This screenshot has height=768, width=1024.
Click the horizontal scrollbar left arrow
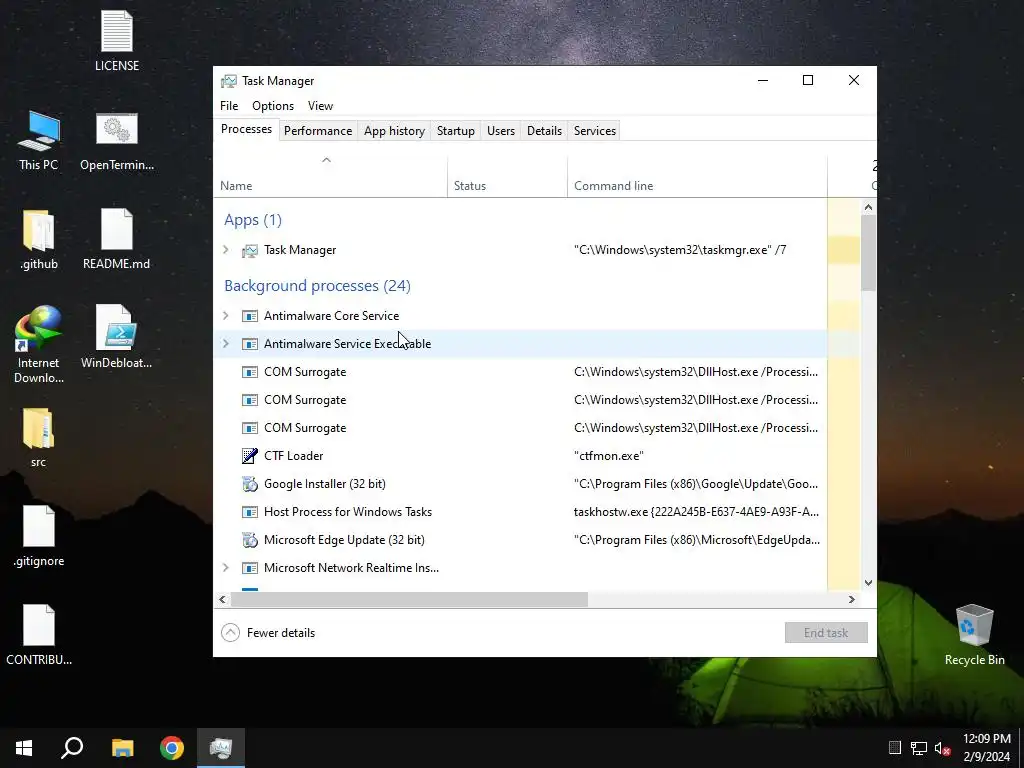[x=223, y=600]
